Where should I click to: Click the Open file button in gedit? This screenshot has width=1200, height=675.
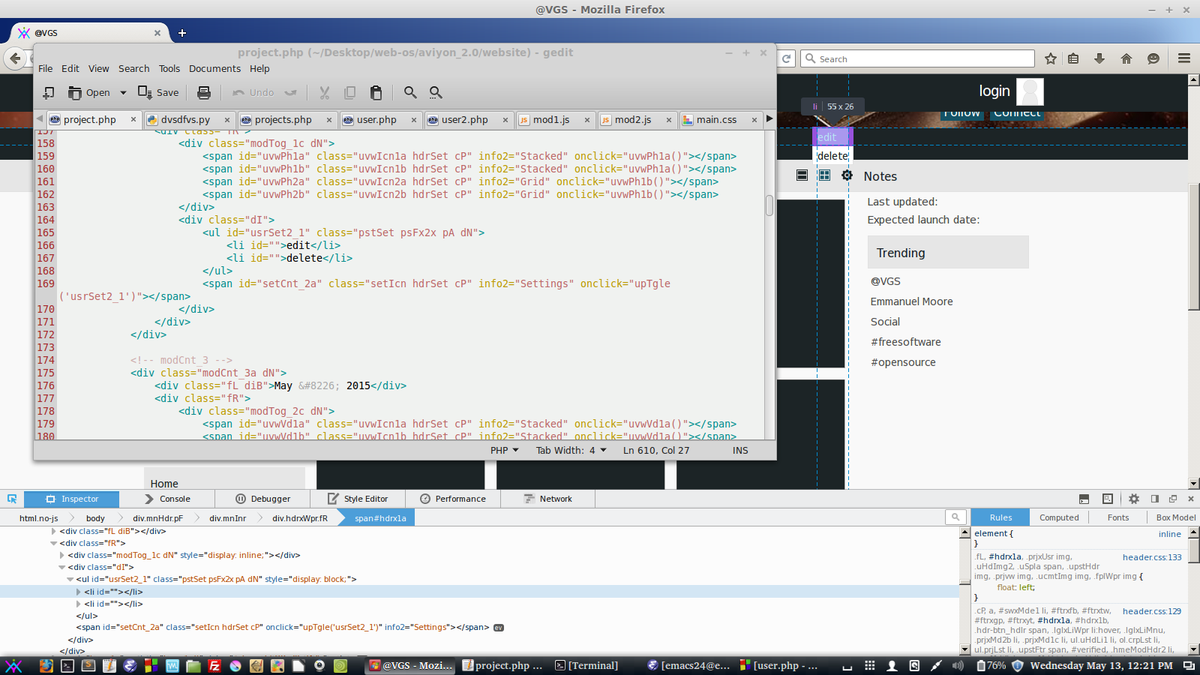pos(89,92)
